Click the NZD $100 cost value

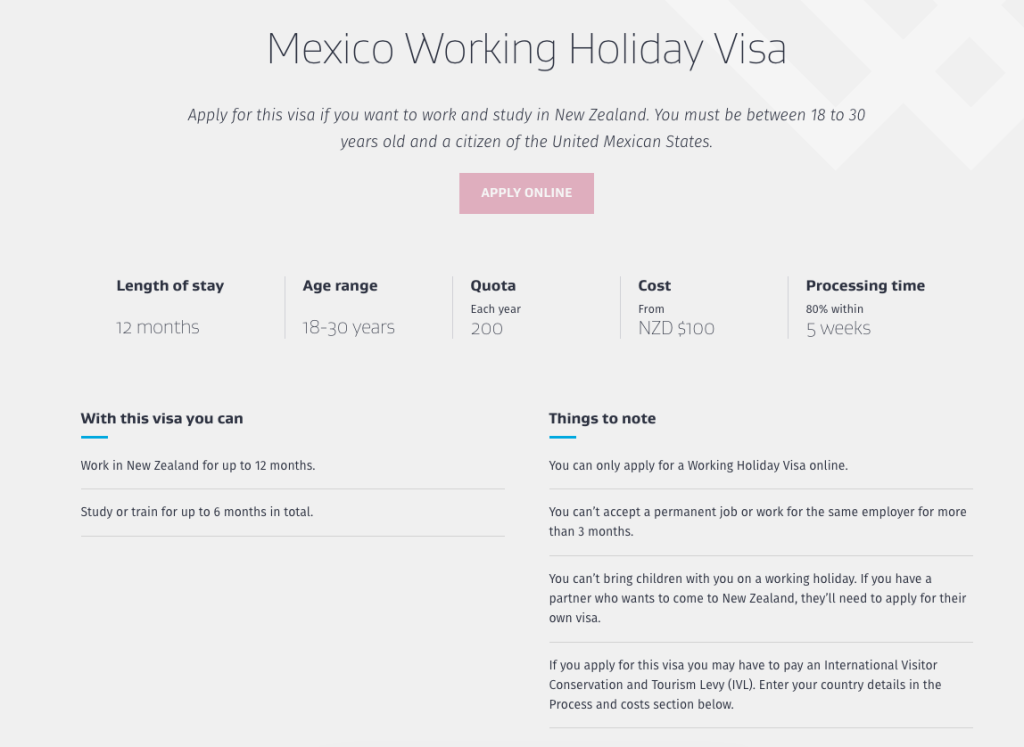(677, 328)
